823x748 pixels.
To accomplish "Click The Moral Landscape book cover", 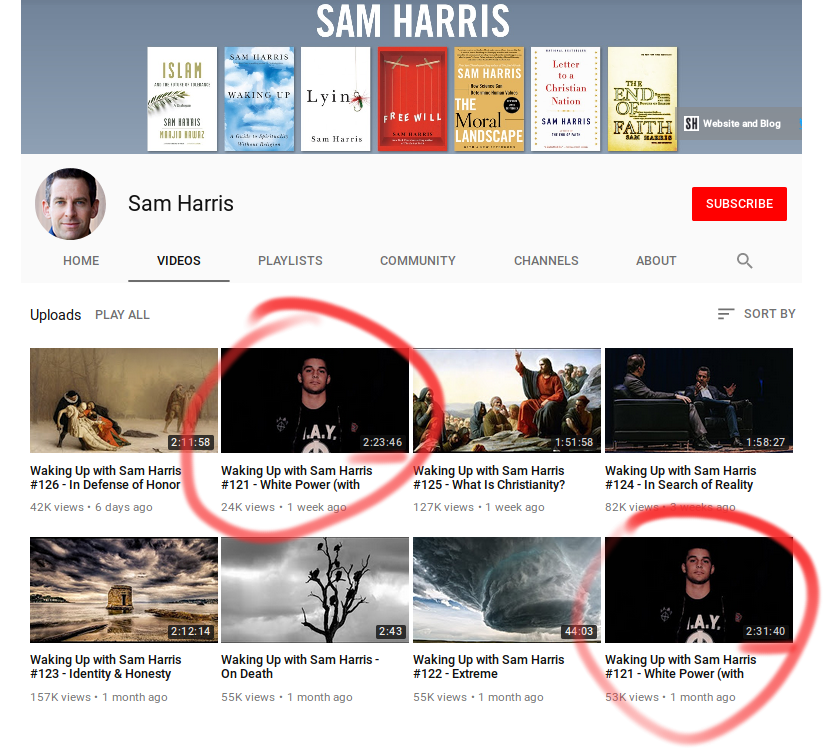I will point(489,99).
